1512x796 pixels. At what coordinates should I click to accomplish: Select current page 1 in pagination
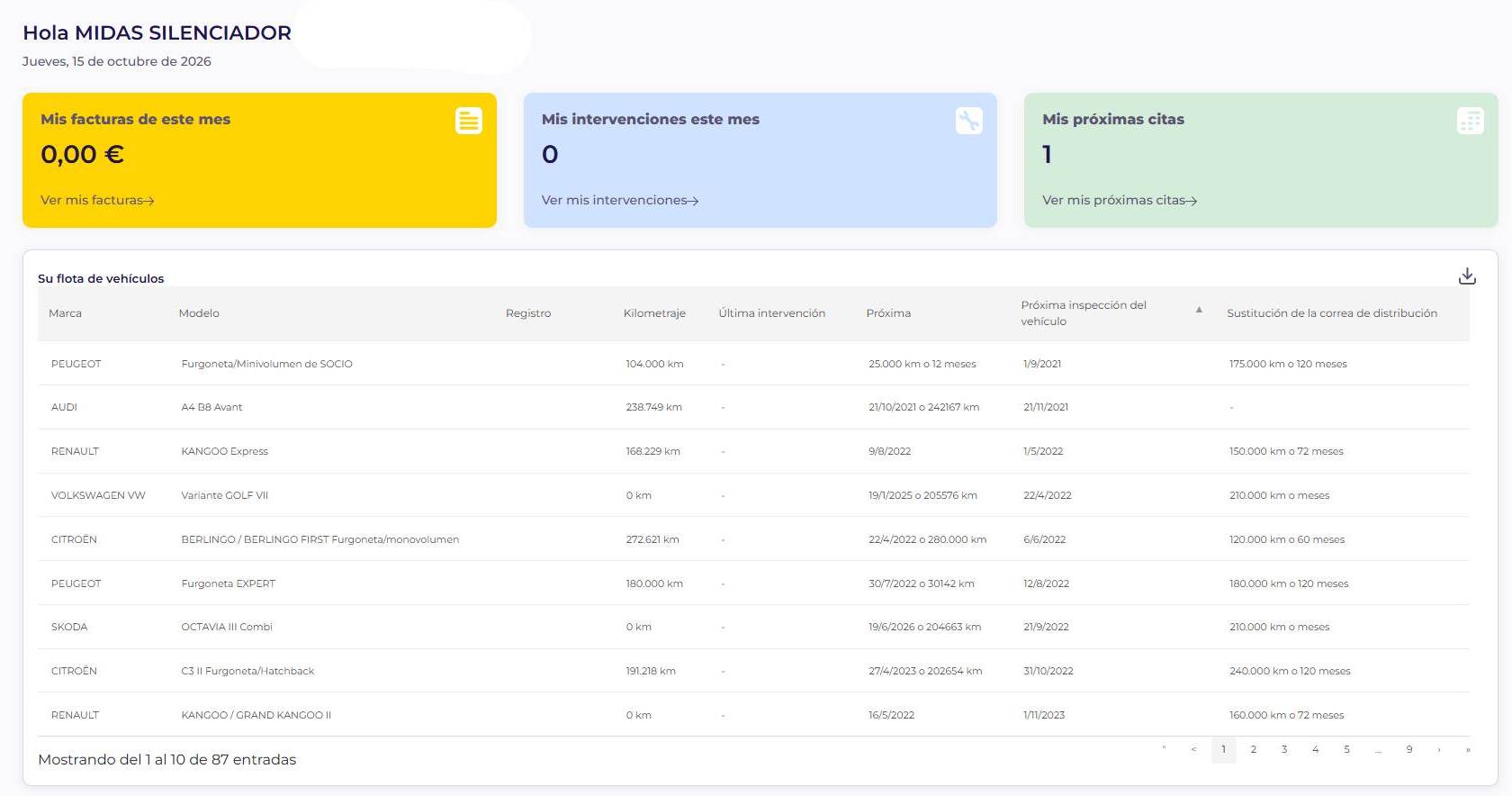point(1223,749)
